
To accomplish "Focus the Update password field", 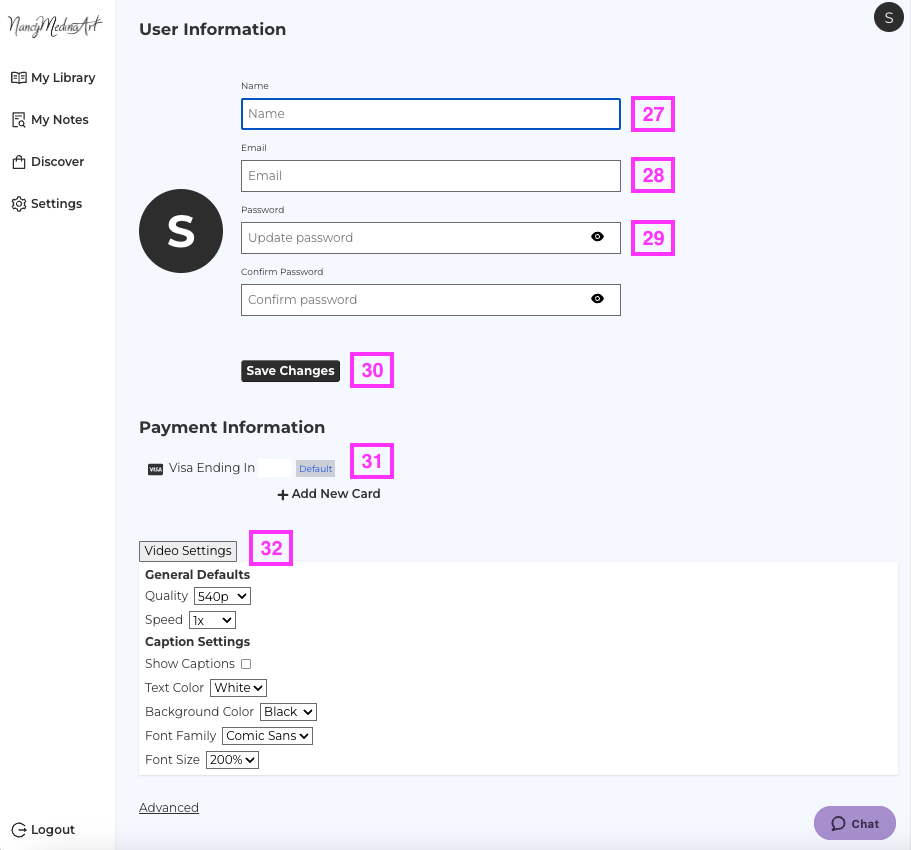I will tap(431, 238).
